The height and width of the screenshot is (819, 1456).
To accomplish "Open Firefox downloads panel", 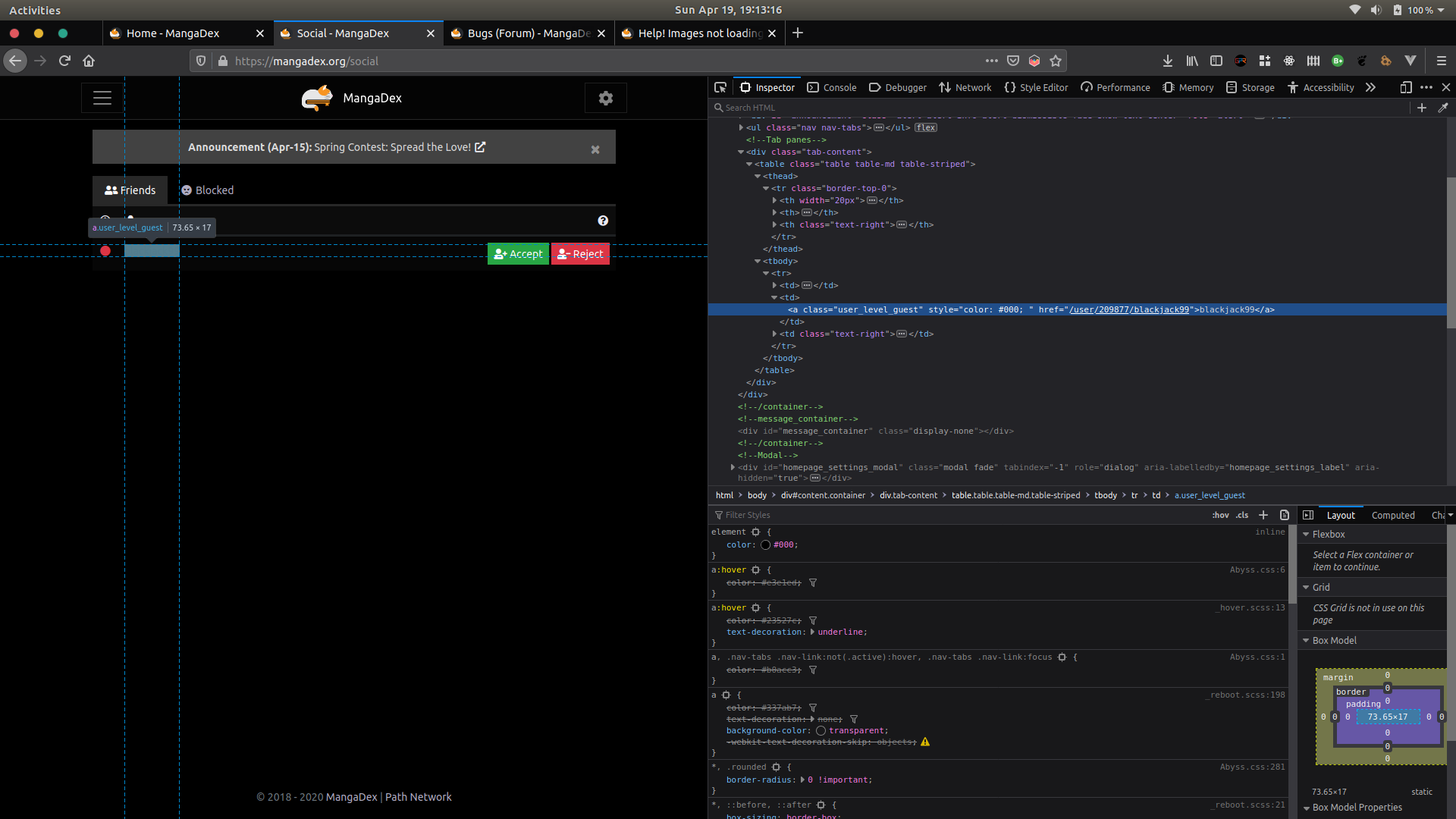I will click(x=1168, y=61).
